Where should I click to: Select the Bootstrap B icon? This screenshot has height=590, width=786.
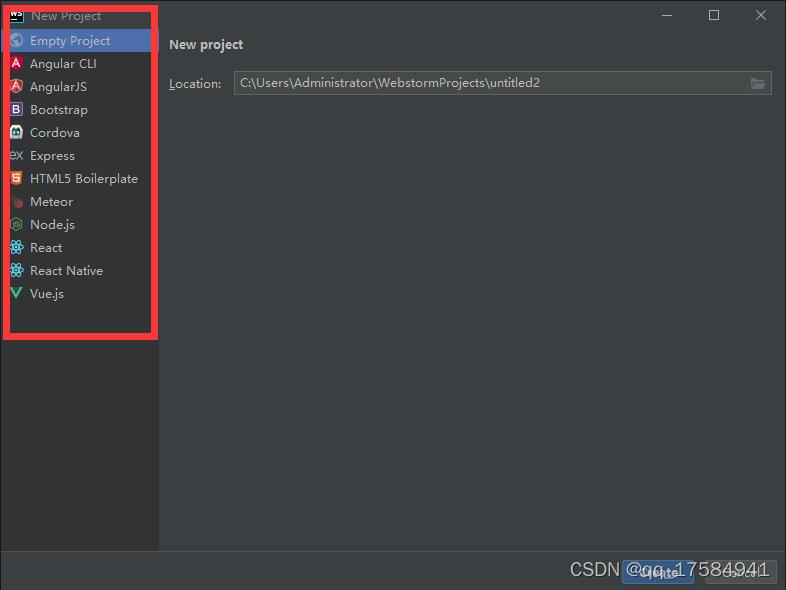tap(17, 109)
